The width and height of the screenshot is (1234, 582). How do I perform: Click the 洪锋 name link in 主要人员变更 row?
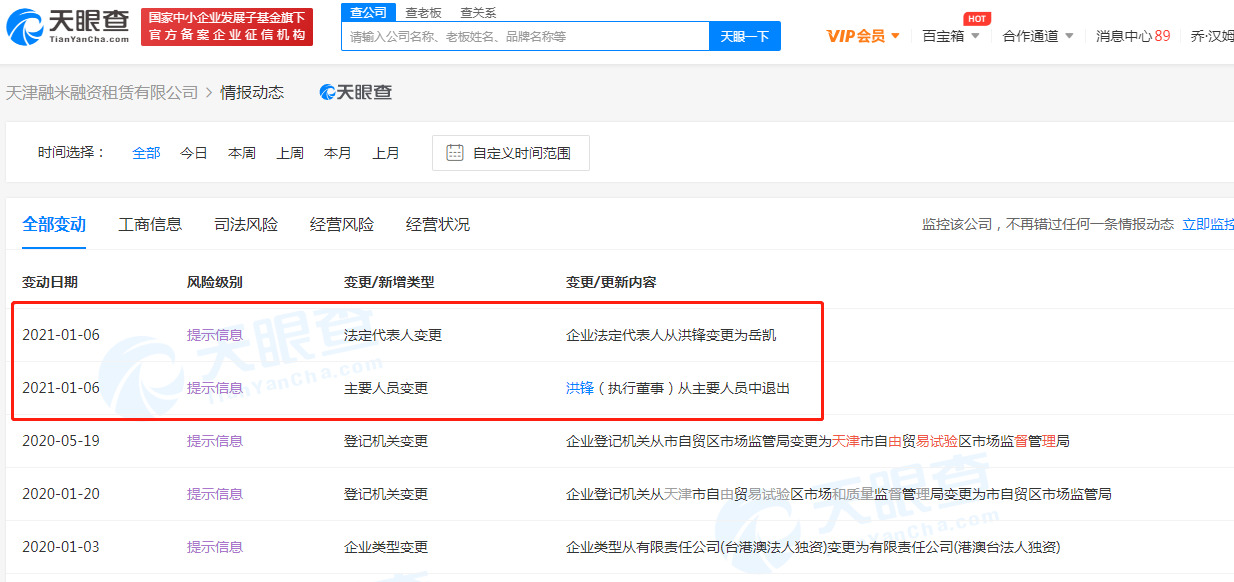pos(580,387)
